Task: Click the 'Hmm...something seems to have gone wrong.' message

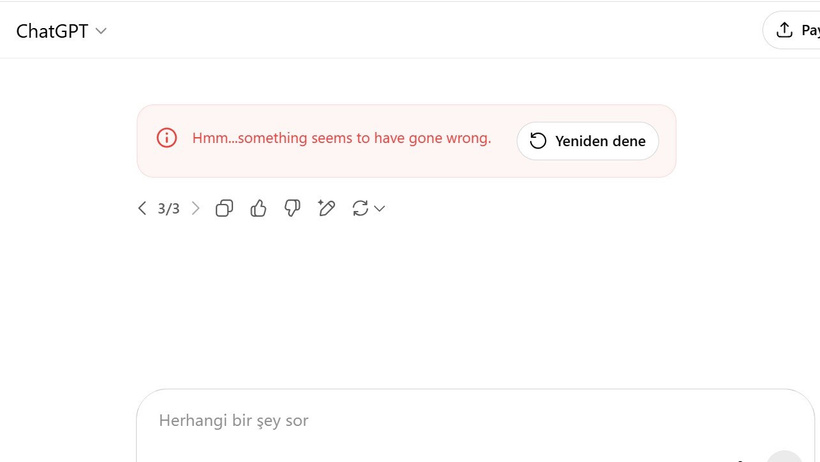Action: click(x=341, y=138)
